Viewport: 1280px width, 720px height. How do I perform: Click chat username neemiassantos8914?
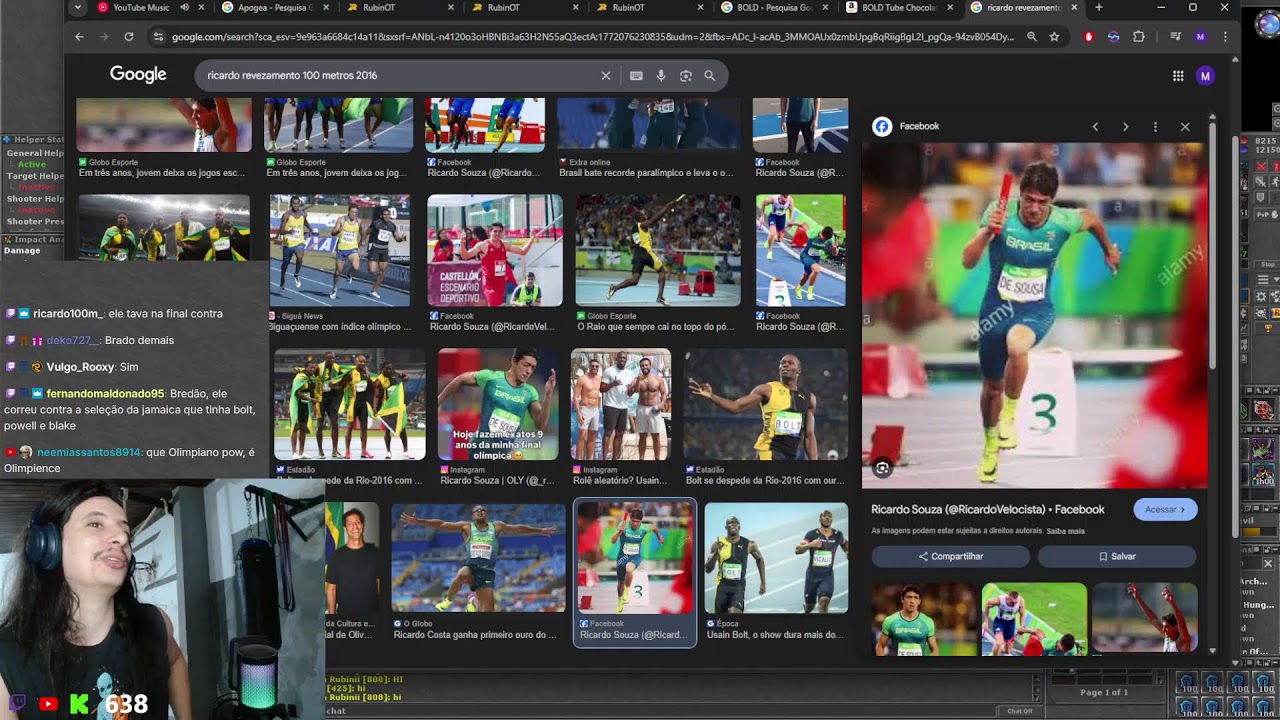click(89, 453)
